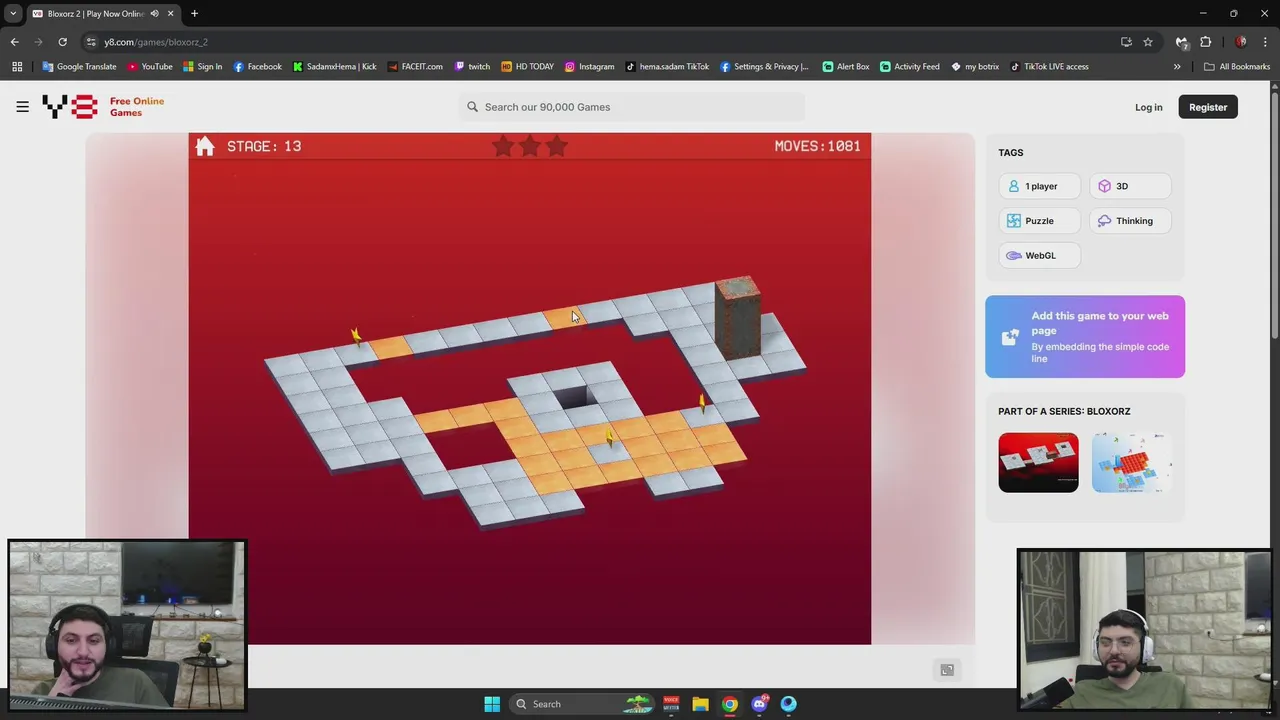Open the YouTube bookmark
Screen dimensions: 1280x720
click(150, 67)
